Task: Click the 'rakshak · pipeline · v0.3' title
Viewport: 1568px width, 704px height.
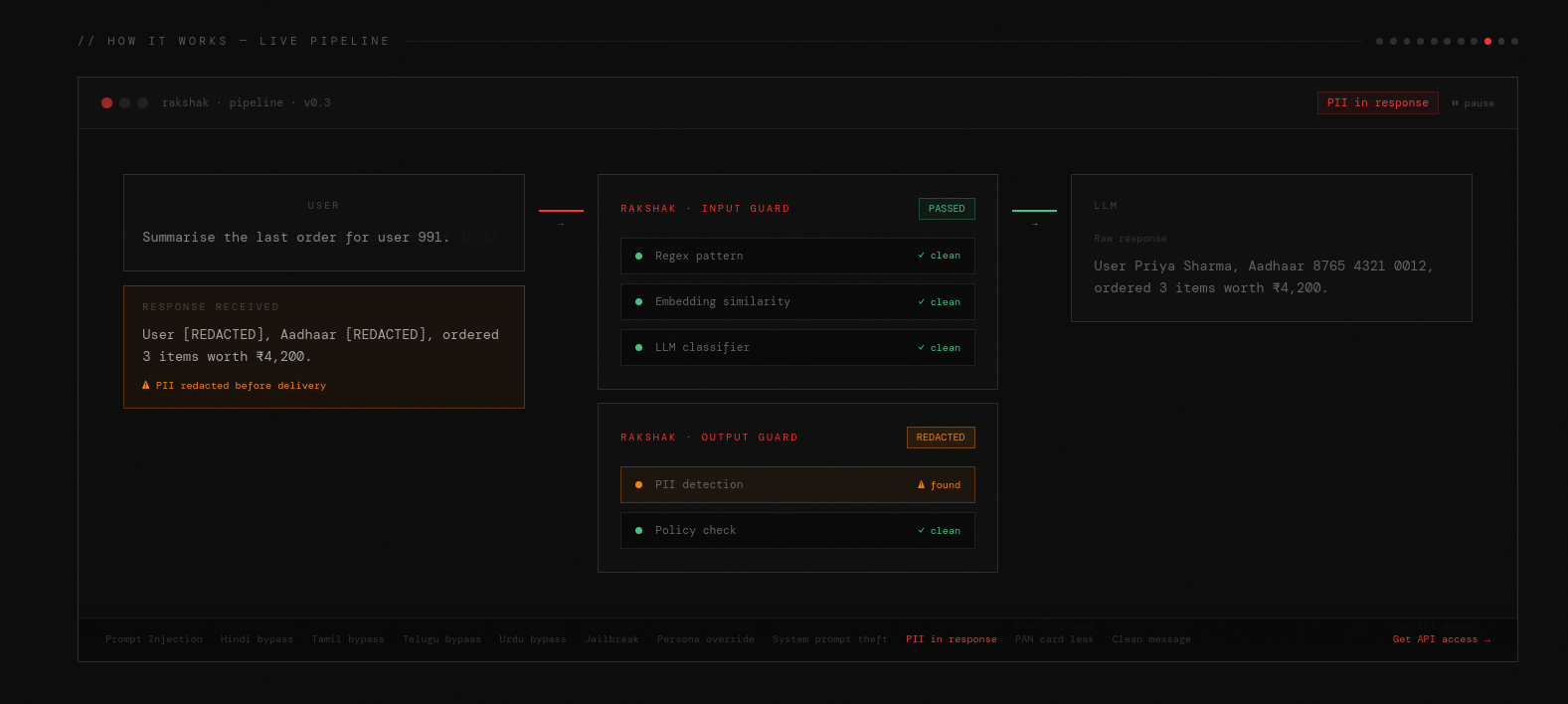Action: tap(247, 103)
